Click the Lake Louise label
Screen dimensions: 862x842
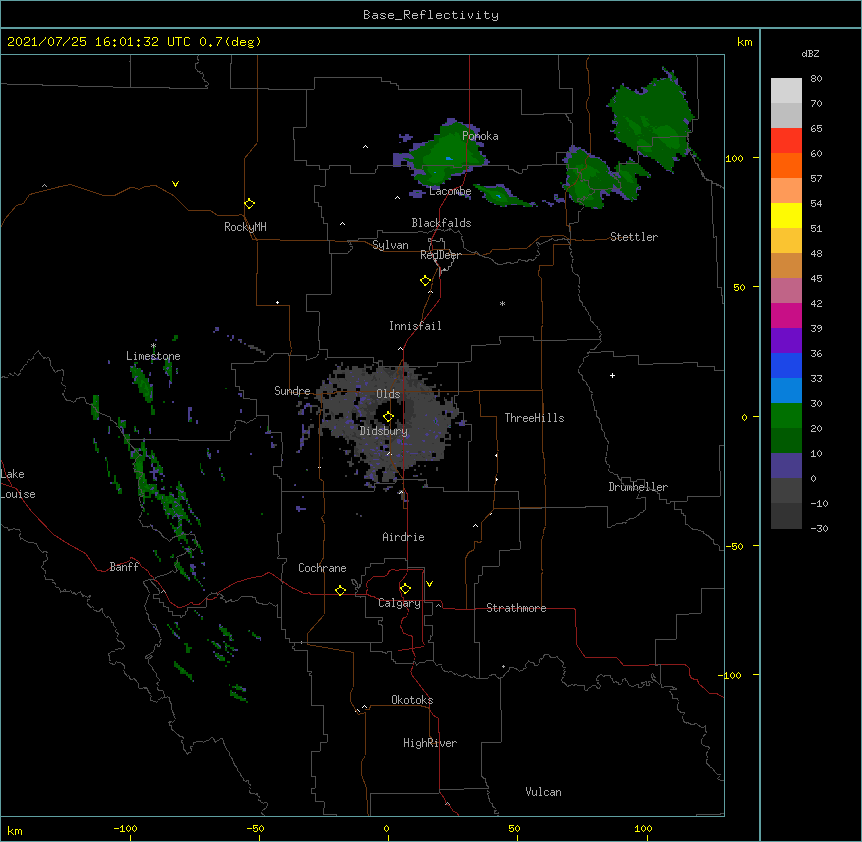coord(18,484)
